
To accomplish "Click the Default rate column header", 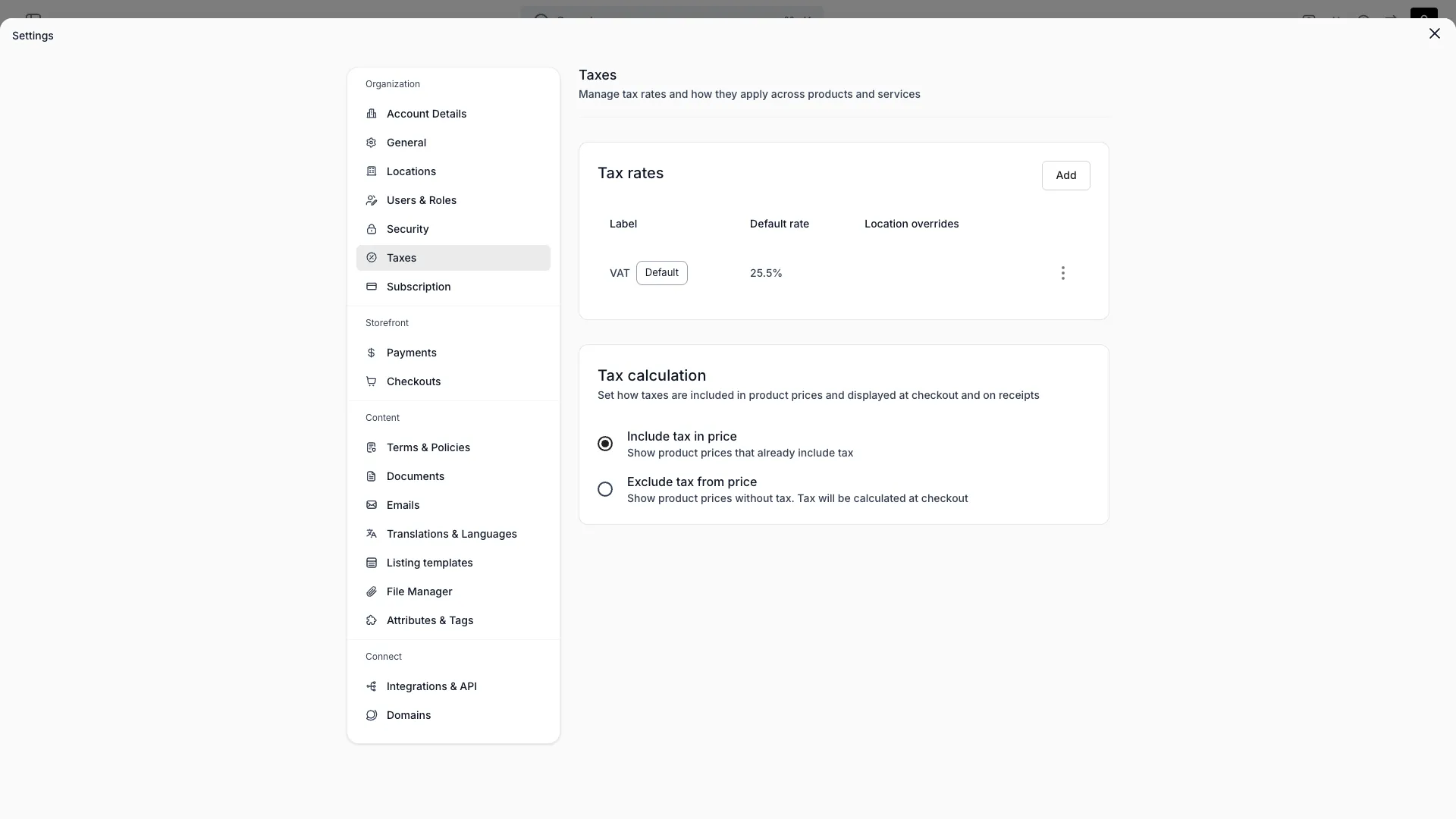I will pyautogui.click(x=780, y=224).
